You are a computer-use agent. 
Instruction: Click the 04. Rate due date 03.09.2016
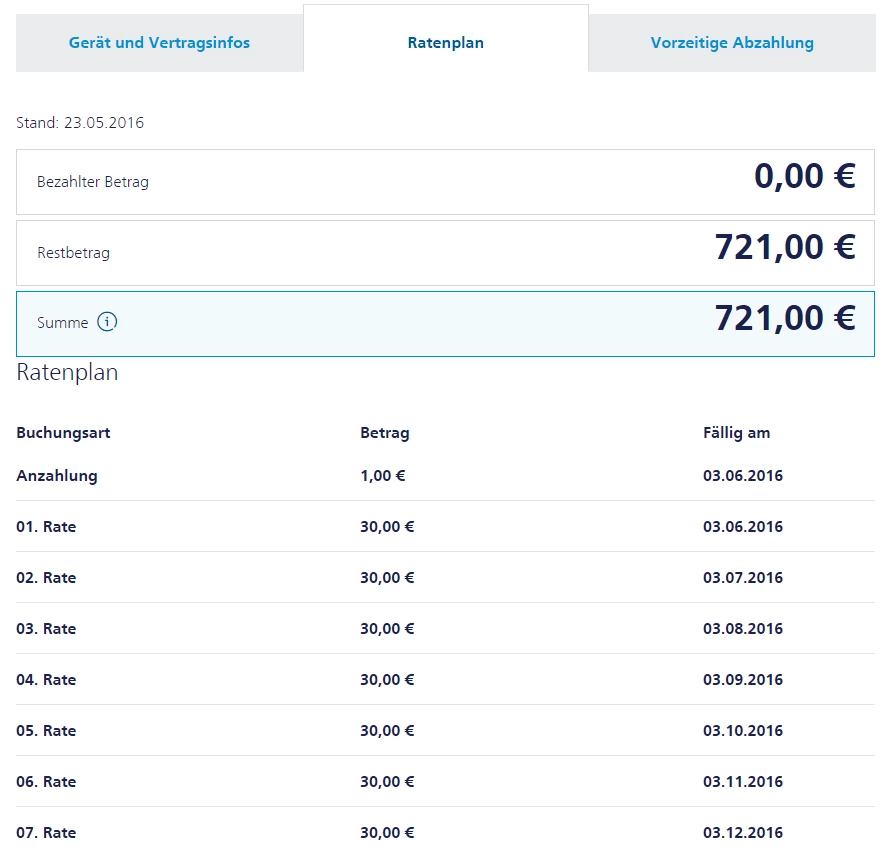pyautogui.click(x=743, y=680)
